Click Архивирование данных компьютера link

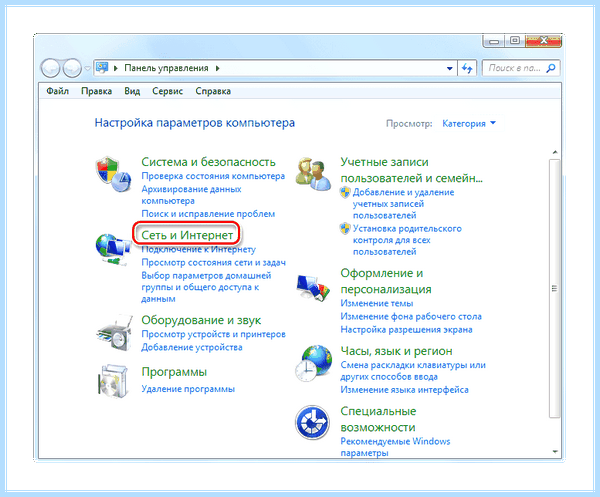point(191,195)
